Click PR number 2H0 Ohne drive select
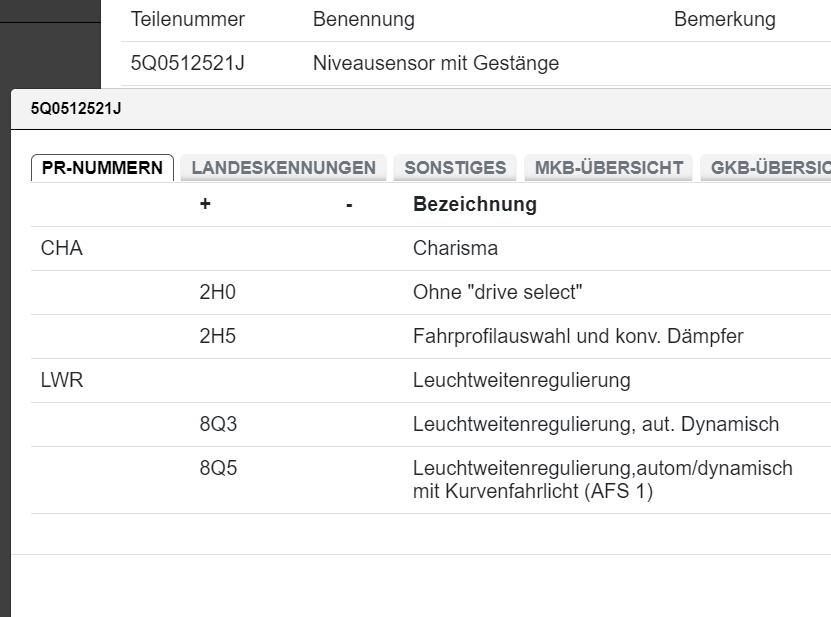Screen dimensions: 831x617 (x=300, y=292)
